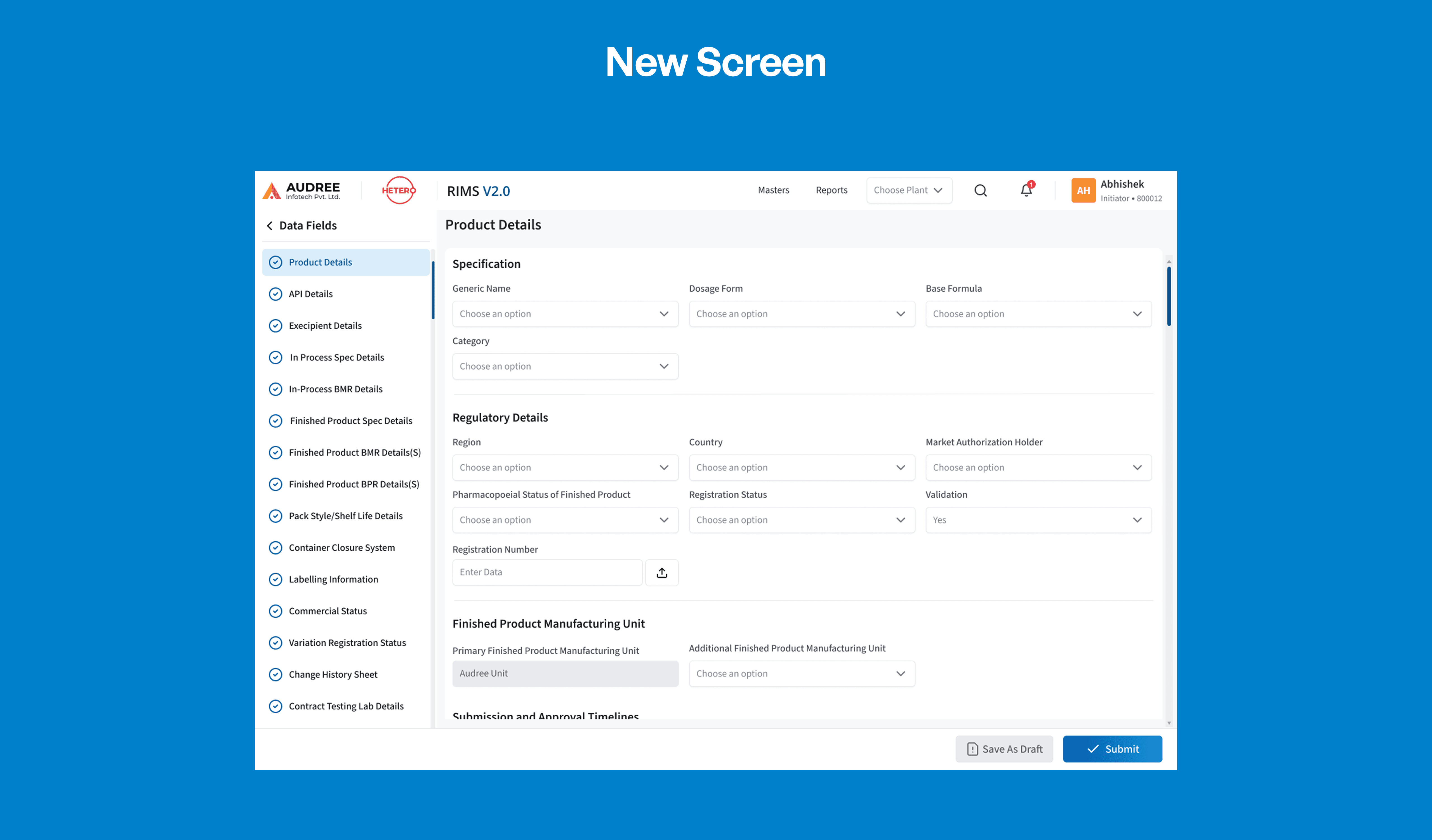The height and width of the screenshot is (840, 1432).
Task: Click the Audree Infotech logo
Action: click(301, 190)
